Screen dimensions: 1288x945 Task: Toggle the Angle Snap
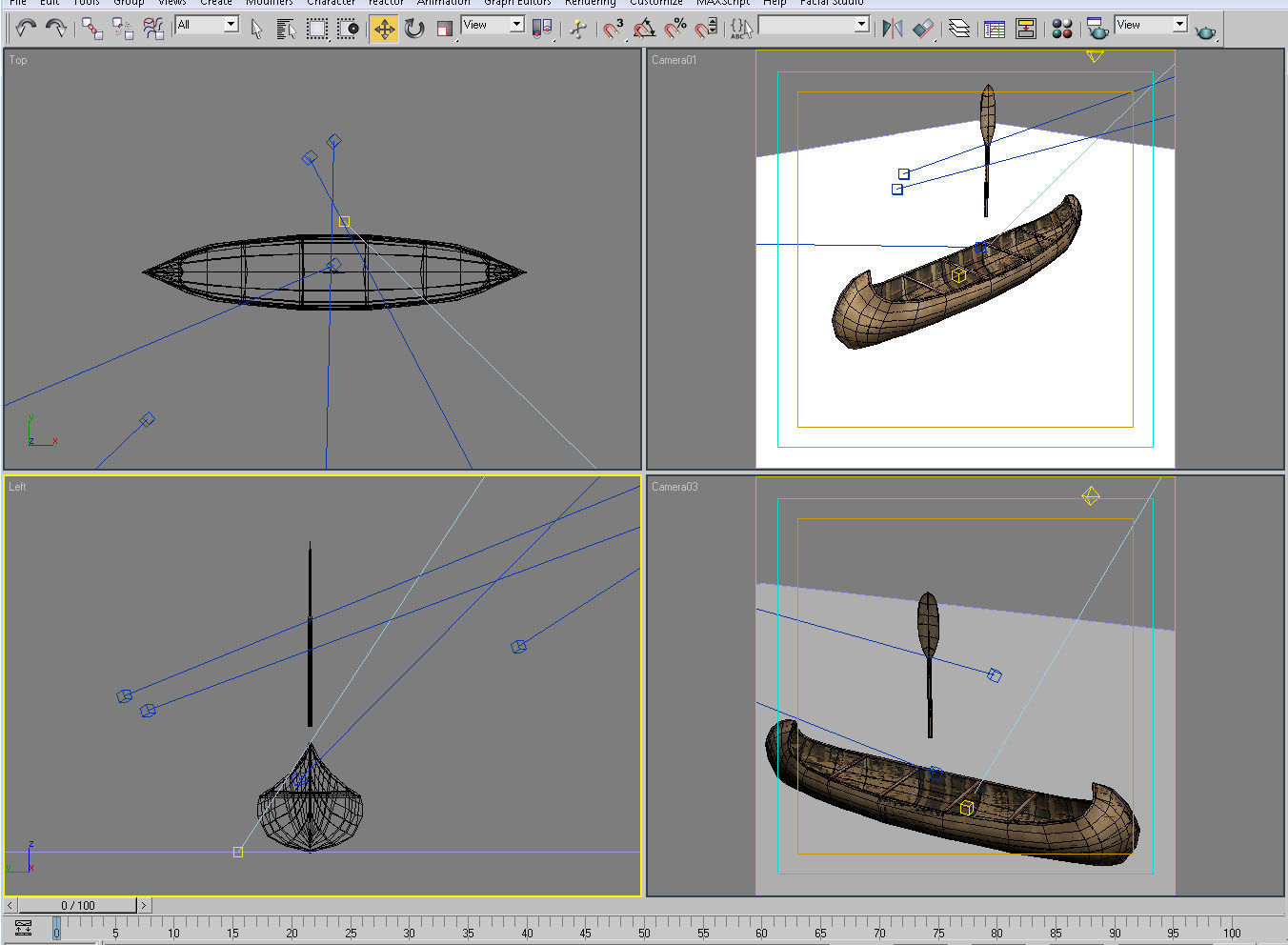pos(644,29)
